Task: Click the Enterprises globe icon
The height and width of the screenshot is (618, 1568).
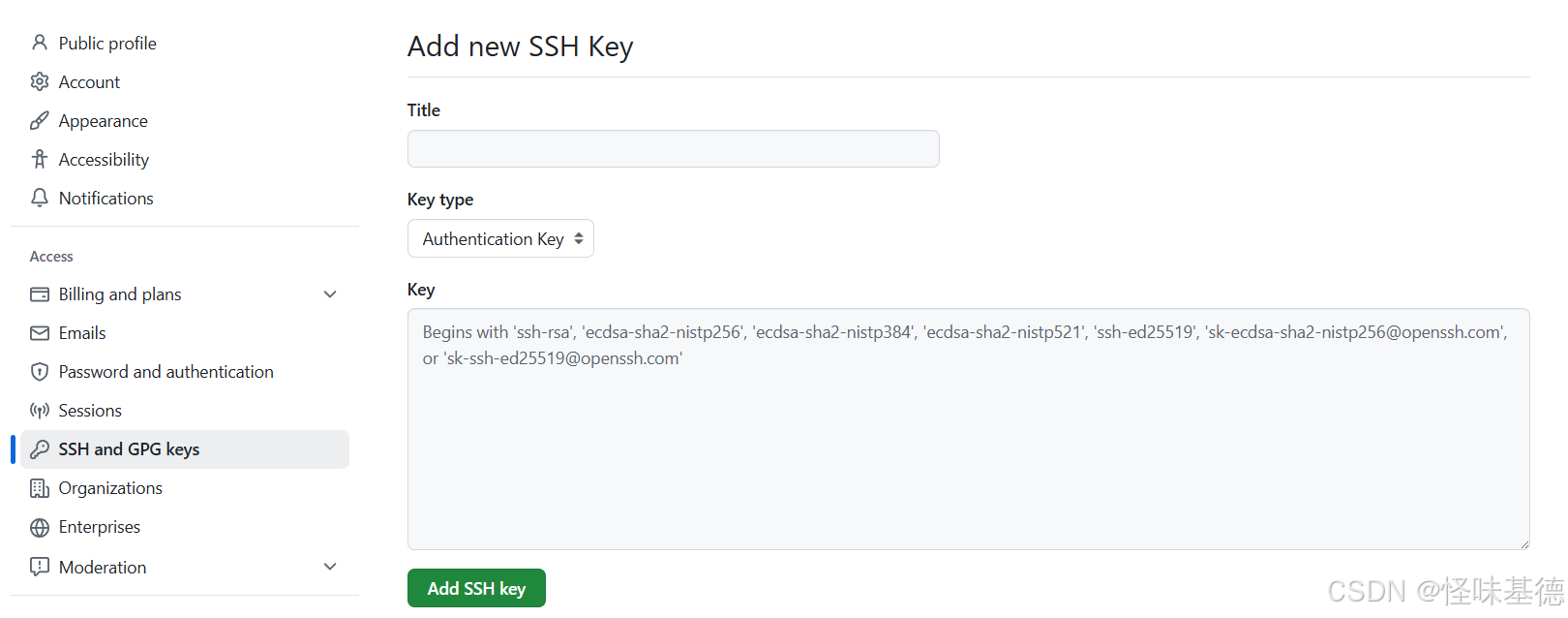Action: point(39,526)
